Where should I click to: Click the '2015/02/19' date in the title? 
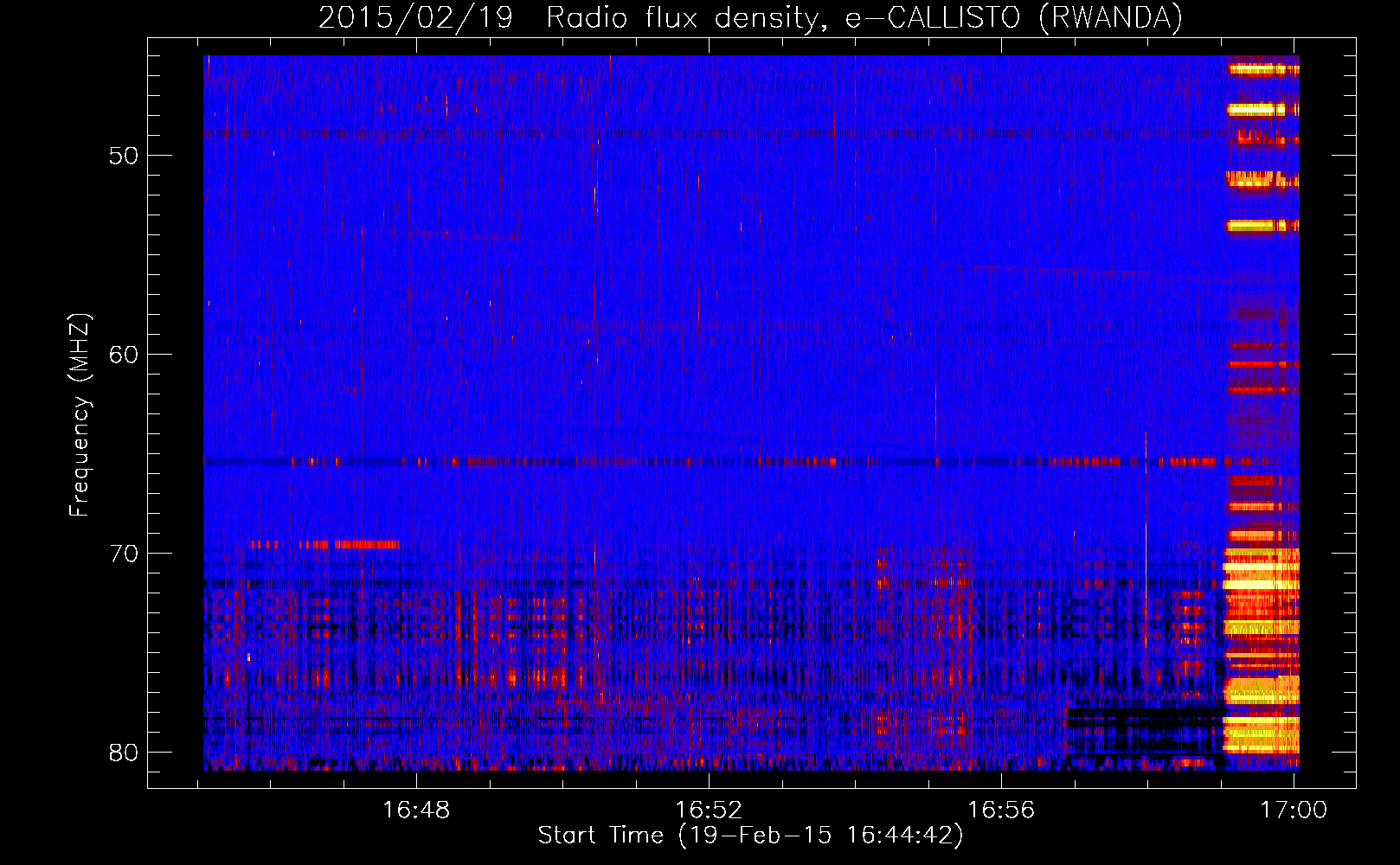coord(416,18)
